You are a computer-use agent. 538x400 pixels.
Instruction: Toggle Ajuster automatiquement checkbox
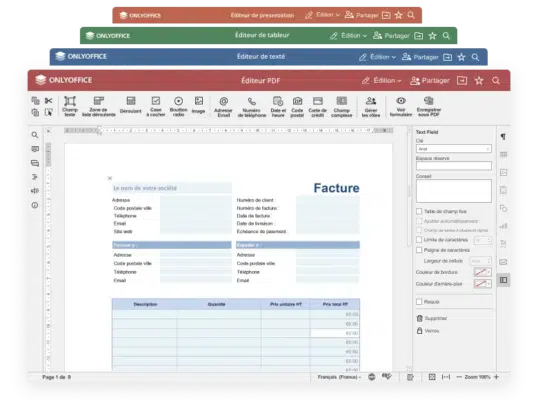click(419, 221)
